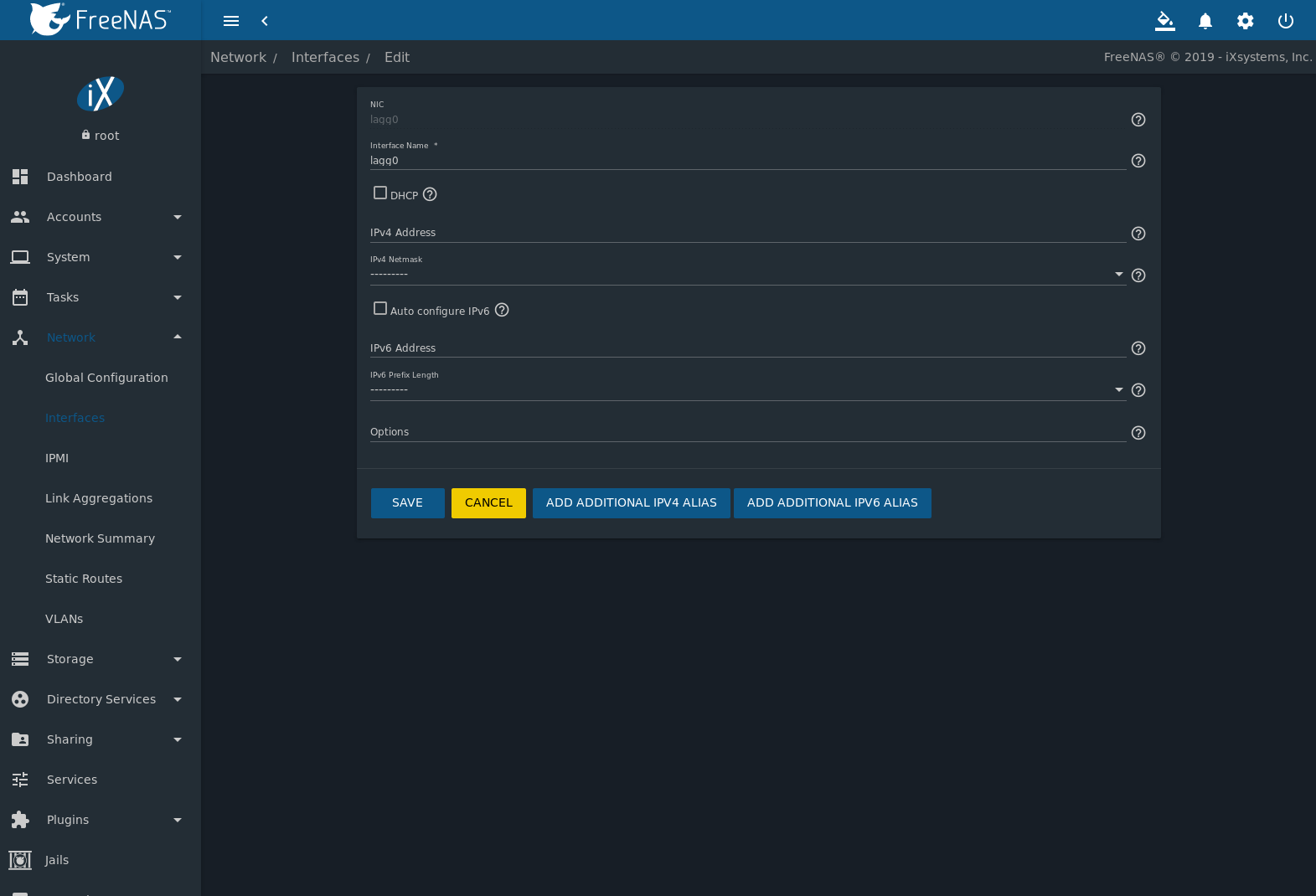Image resolution: width=1316 pixels, height=896 pixels.
Task: Open the IPv6 Prefix Length dropdown
Action: point(748,389)
